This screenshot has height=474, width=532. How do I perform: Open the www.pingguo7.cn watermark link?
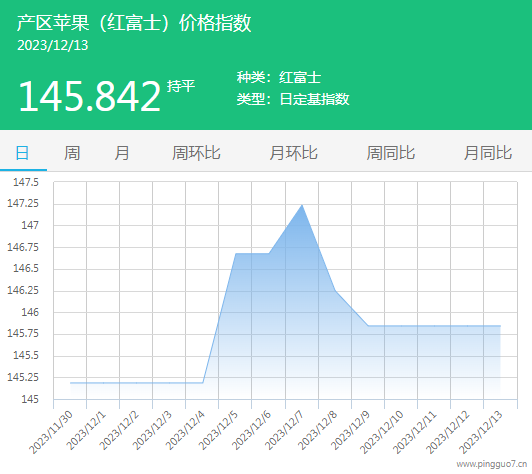point(492,464)
